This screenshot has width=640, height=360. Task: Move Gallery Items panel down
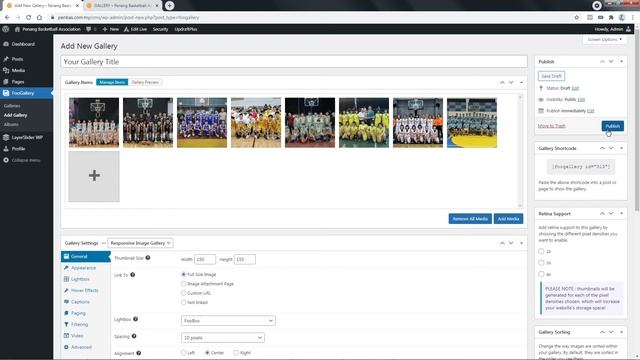[511, 82]
